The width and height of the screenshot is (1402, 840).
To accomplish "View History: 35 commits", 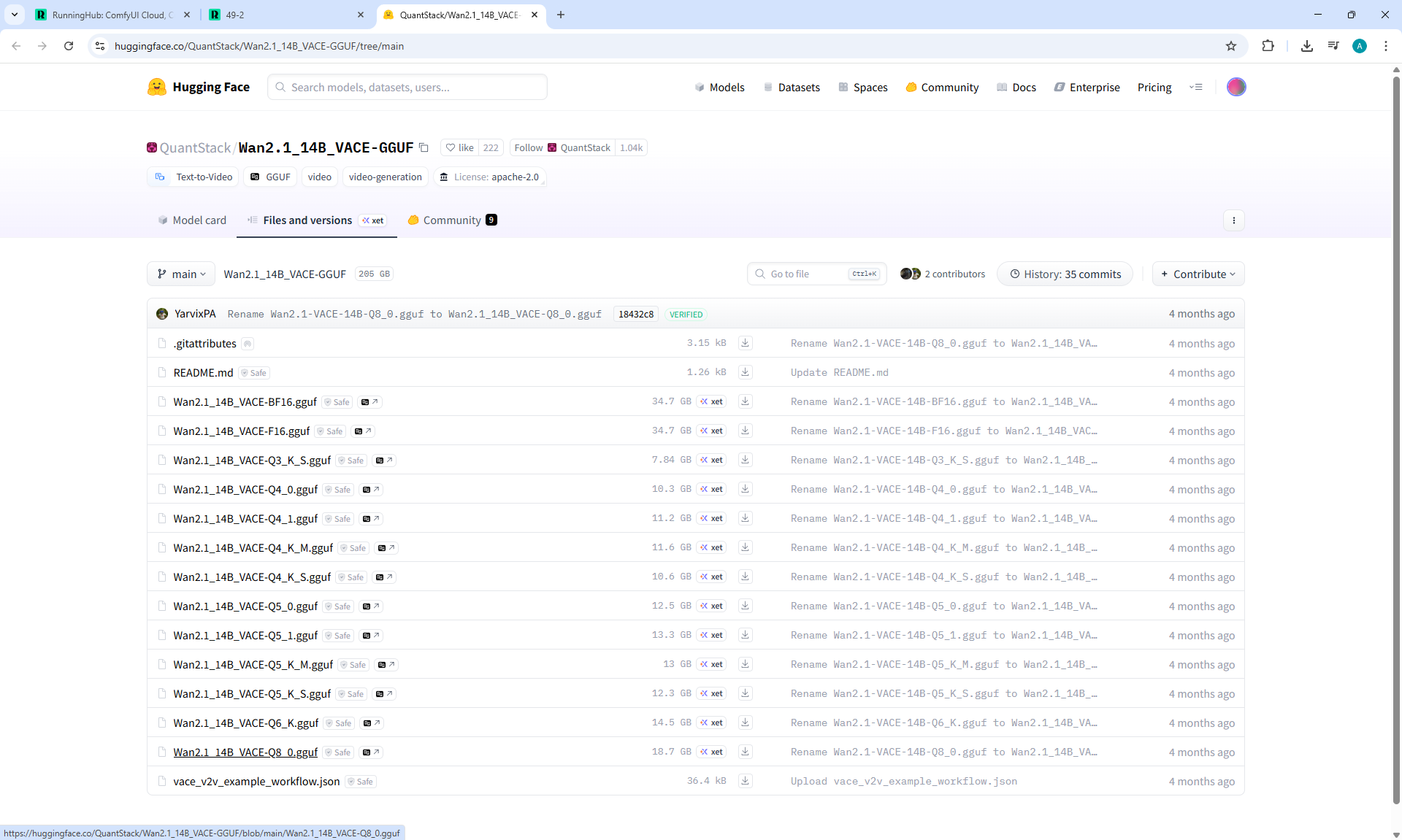I will pos(1065,274).
